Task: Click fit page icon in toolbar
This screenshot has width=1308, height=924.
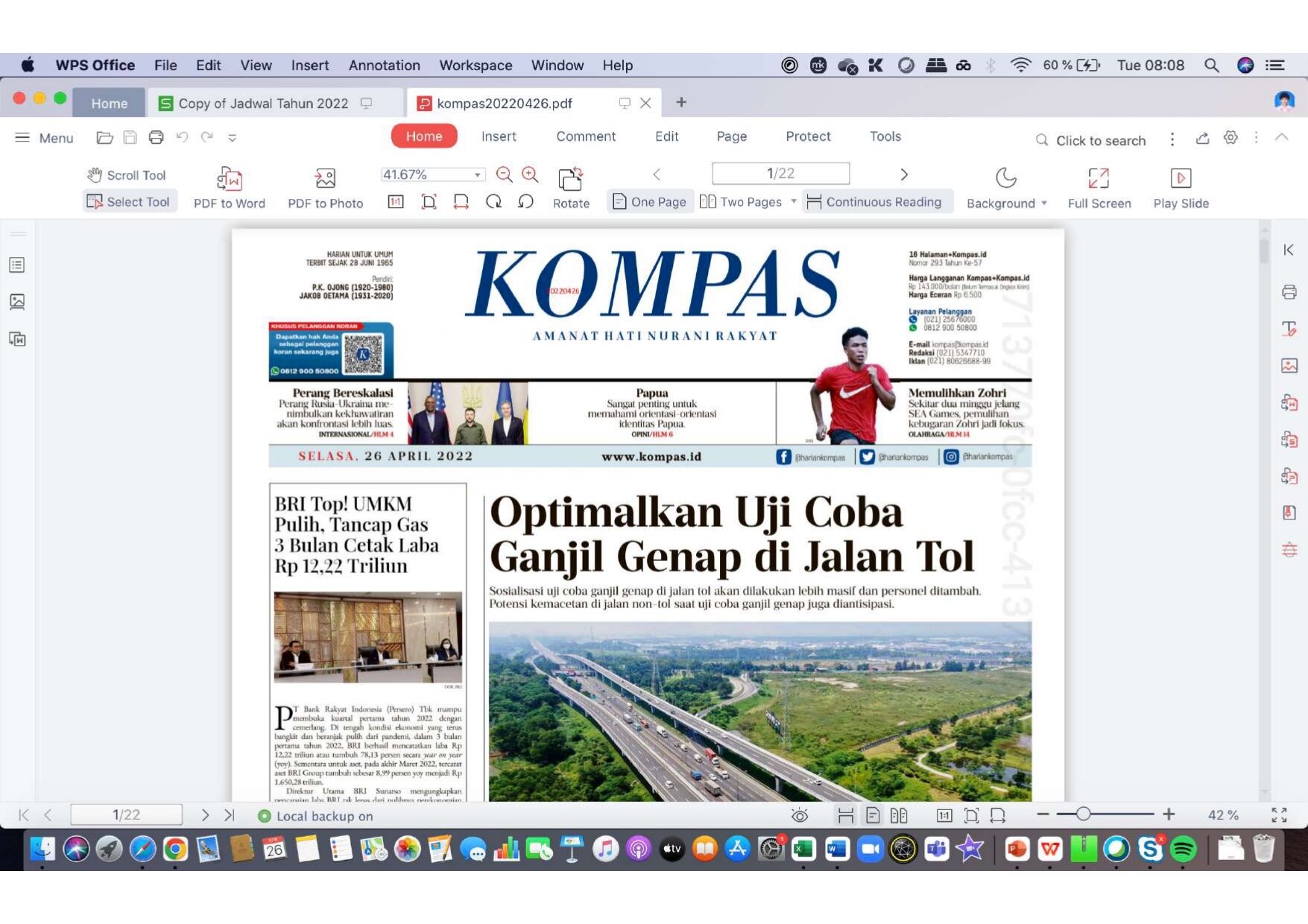Action: coord(429,201)
